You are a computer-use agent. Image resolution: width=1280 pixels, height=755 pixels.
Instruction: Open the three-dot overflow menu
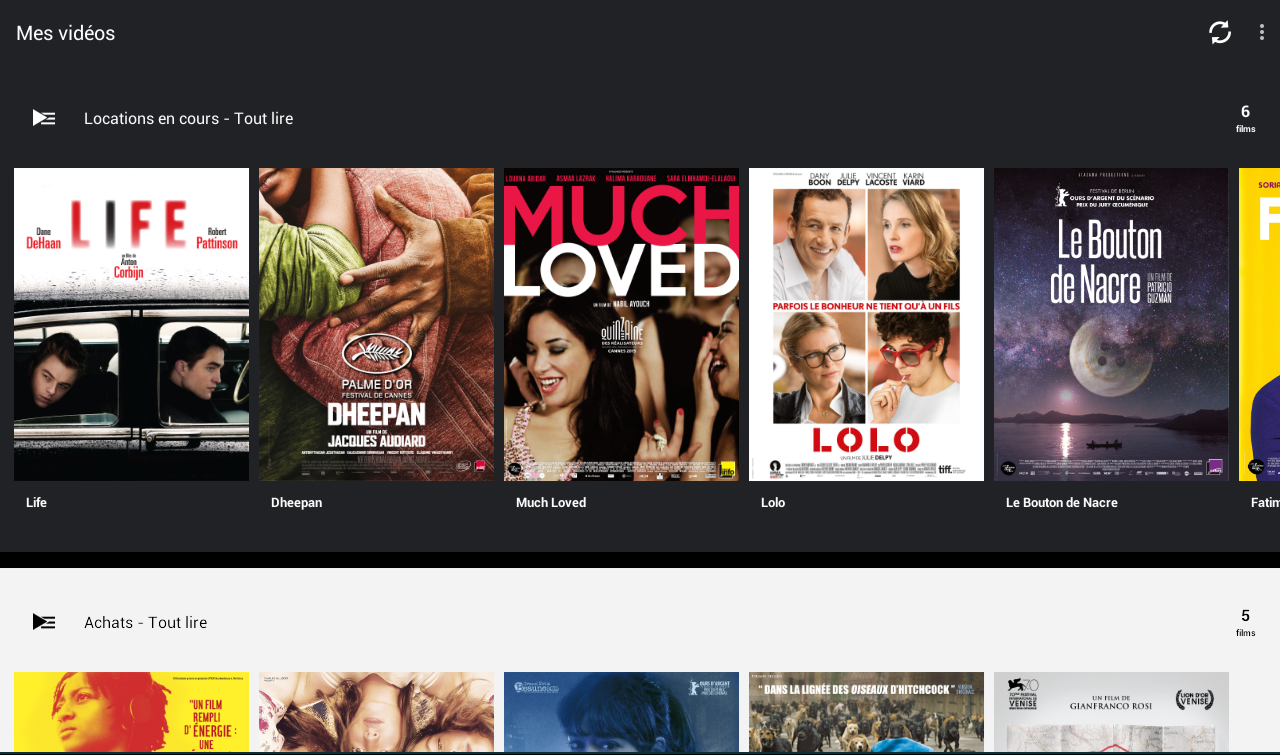tap(1262, 32)
